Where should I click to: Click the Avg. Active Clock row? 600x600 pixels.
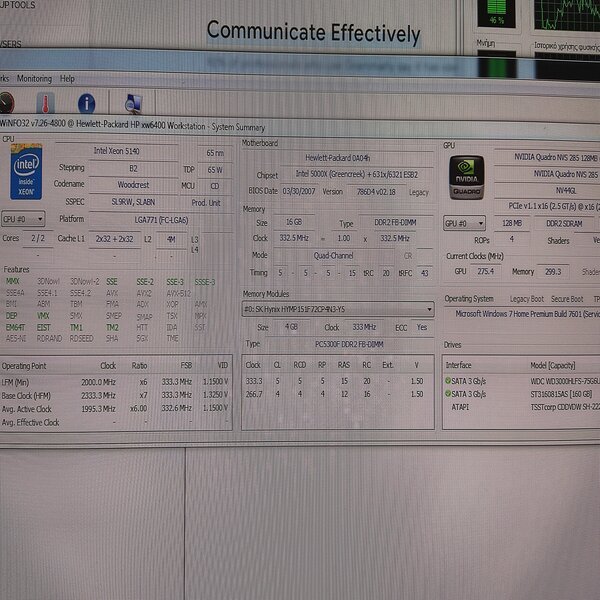[115, 409]
